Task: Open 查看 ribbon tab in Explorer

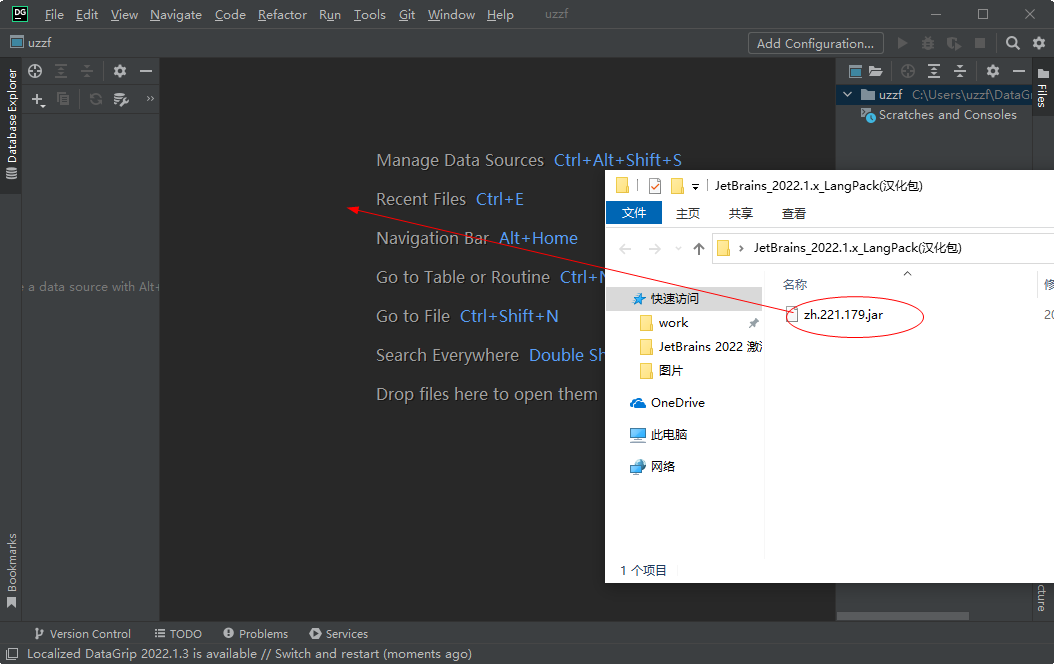Action: (x=794, y=214)
